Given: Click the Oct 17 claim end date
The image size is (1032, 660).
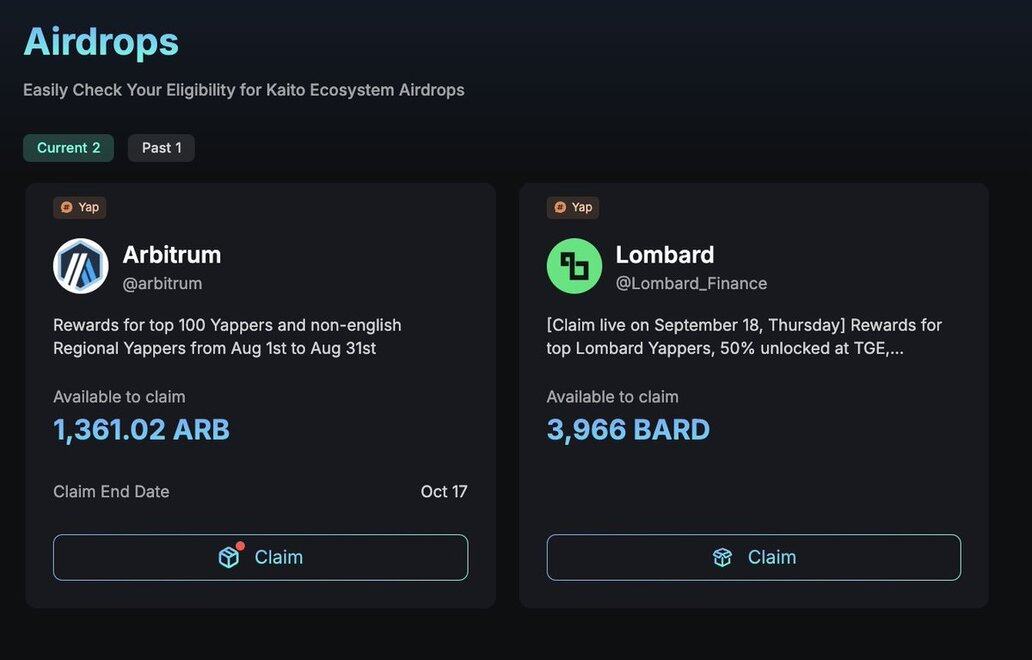Looking at the screenshot, I should (444, 492).
